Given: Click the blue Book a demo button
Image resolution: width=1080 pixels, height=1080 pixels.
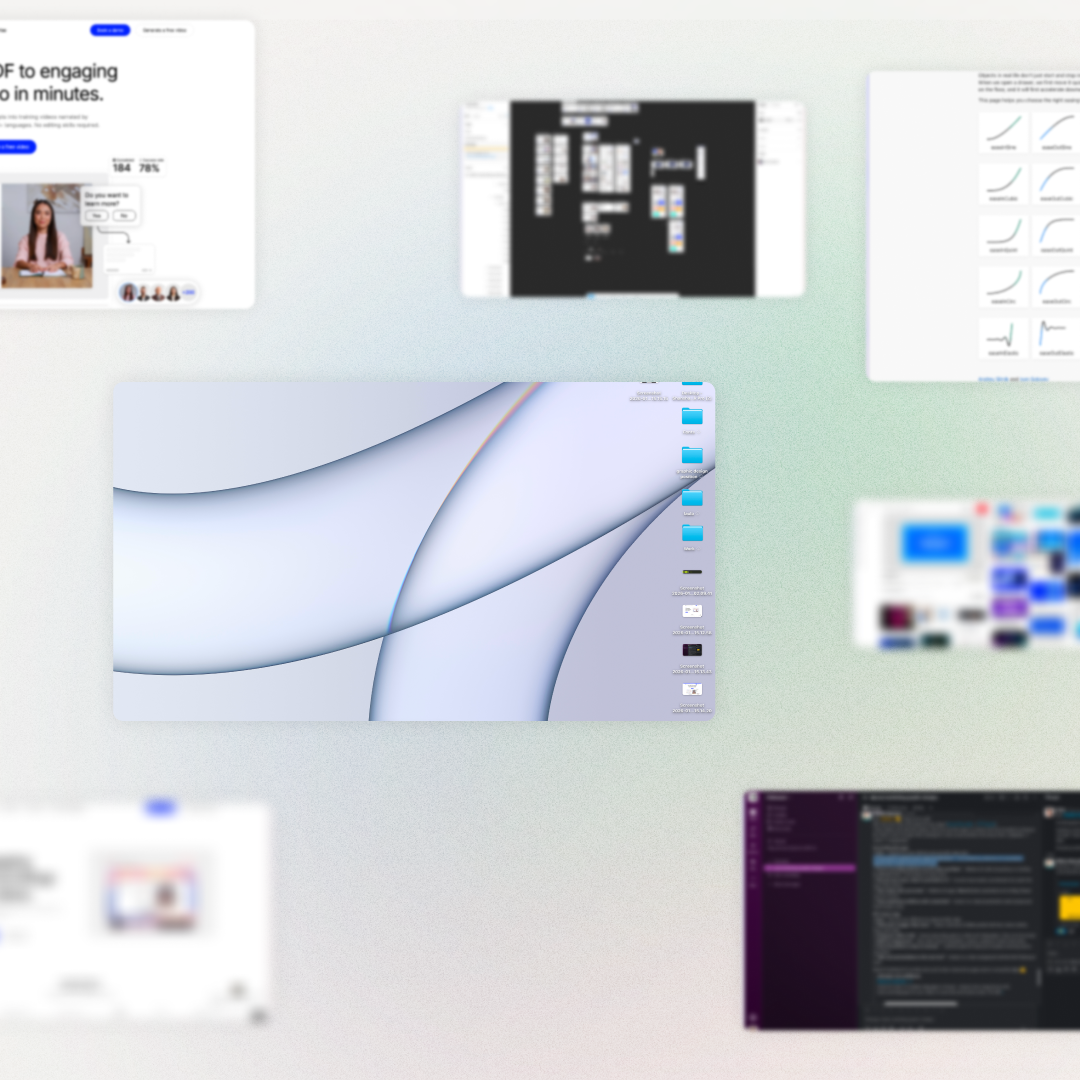Looking at the screenshot, I should click(x=110, y=30).
